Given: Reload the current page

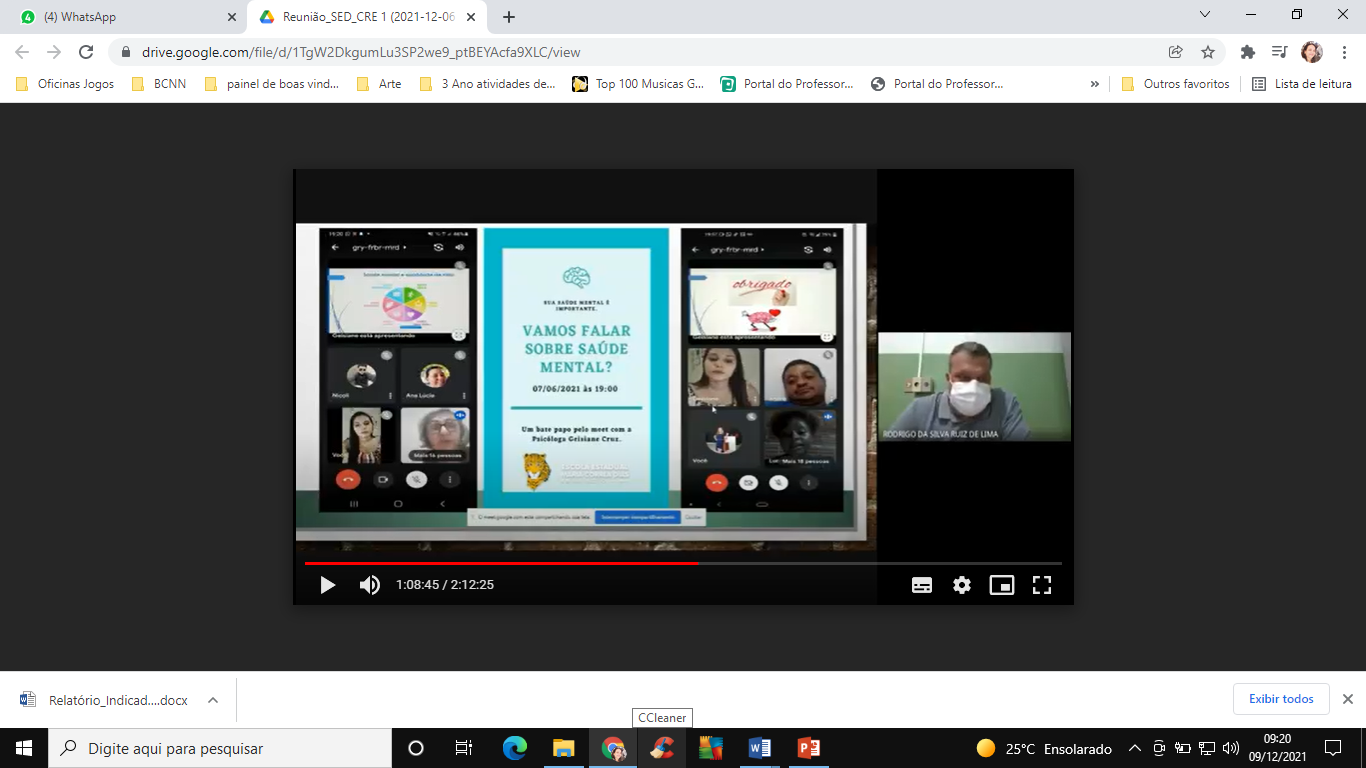Looking at the screenshot, I should (86, 52).
